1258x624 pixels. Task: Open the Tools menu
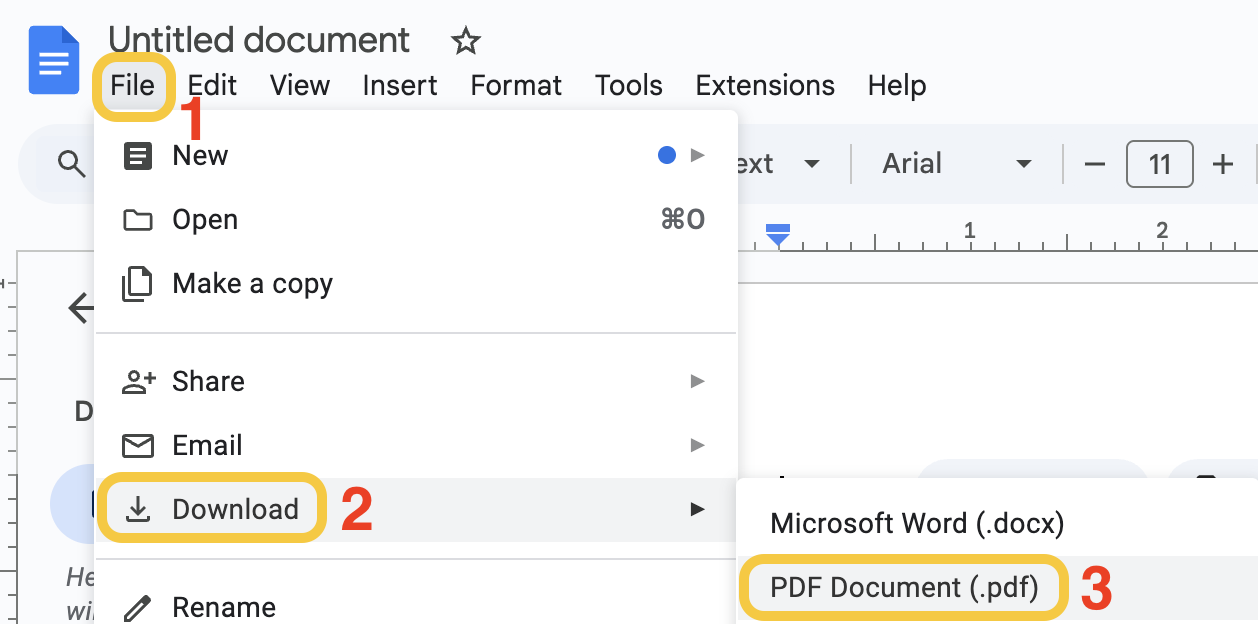[629, 86]
